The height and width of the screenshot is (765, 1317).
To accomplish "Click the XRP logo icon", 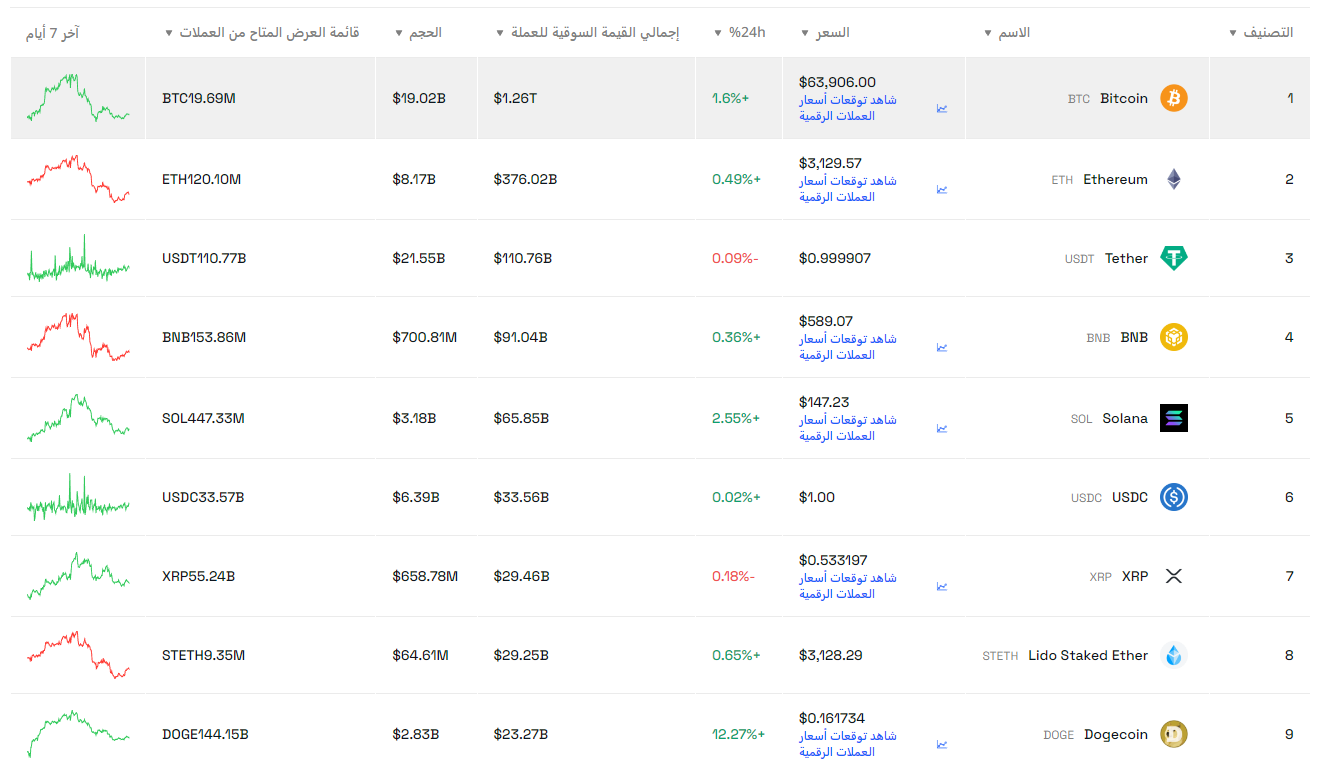I will point(1174,576).
